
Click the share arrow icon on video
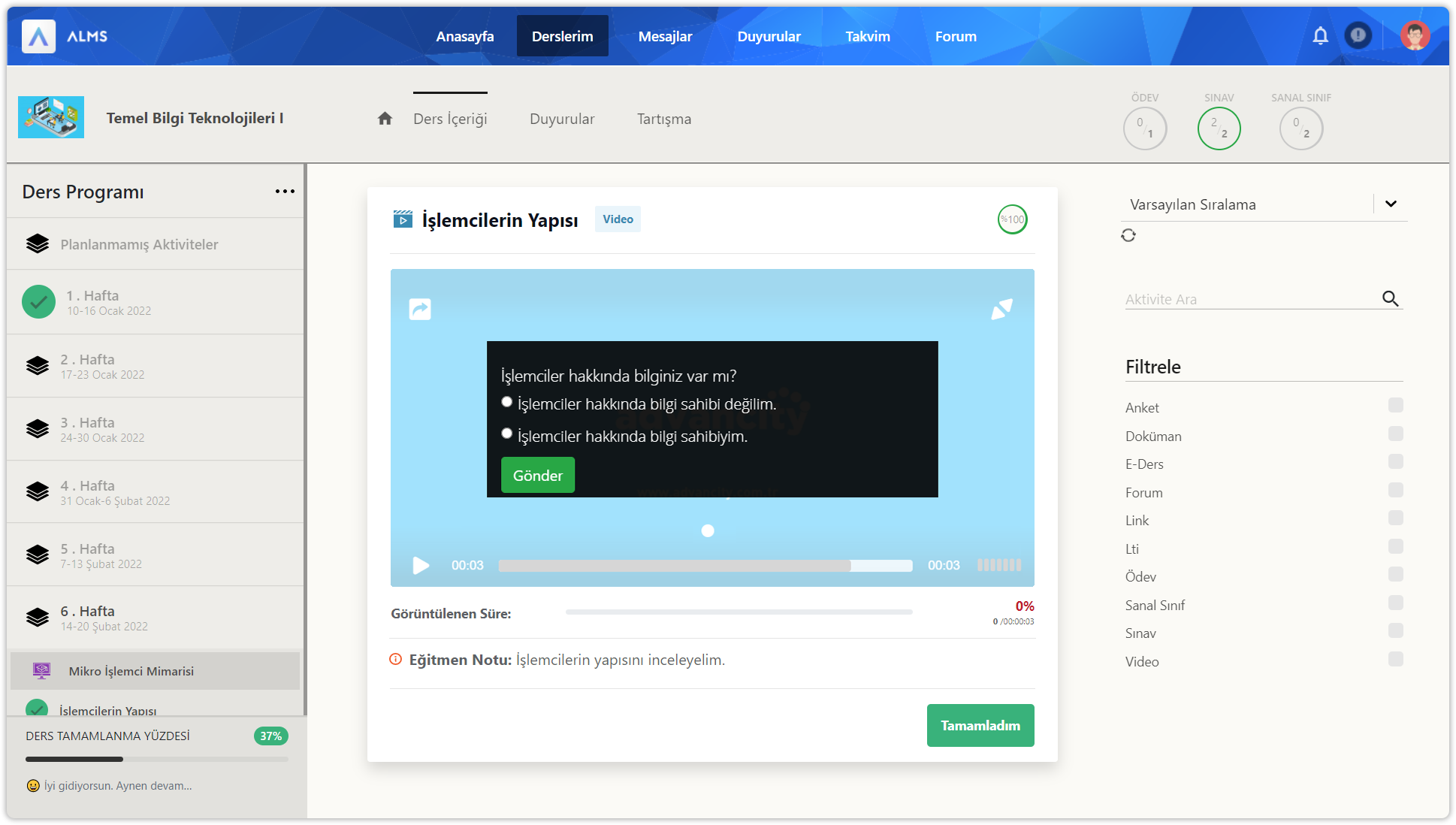[420, 309]
